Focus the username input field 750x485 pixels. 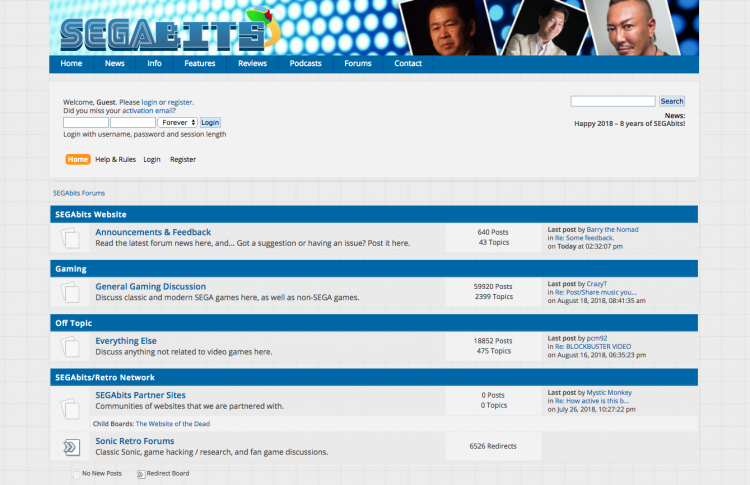94,122
